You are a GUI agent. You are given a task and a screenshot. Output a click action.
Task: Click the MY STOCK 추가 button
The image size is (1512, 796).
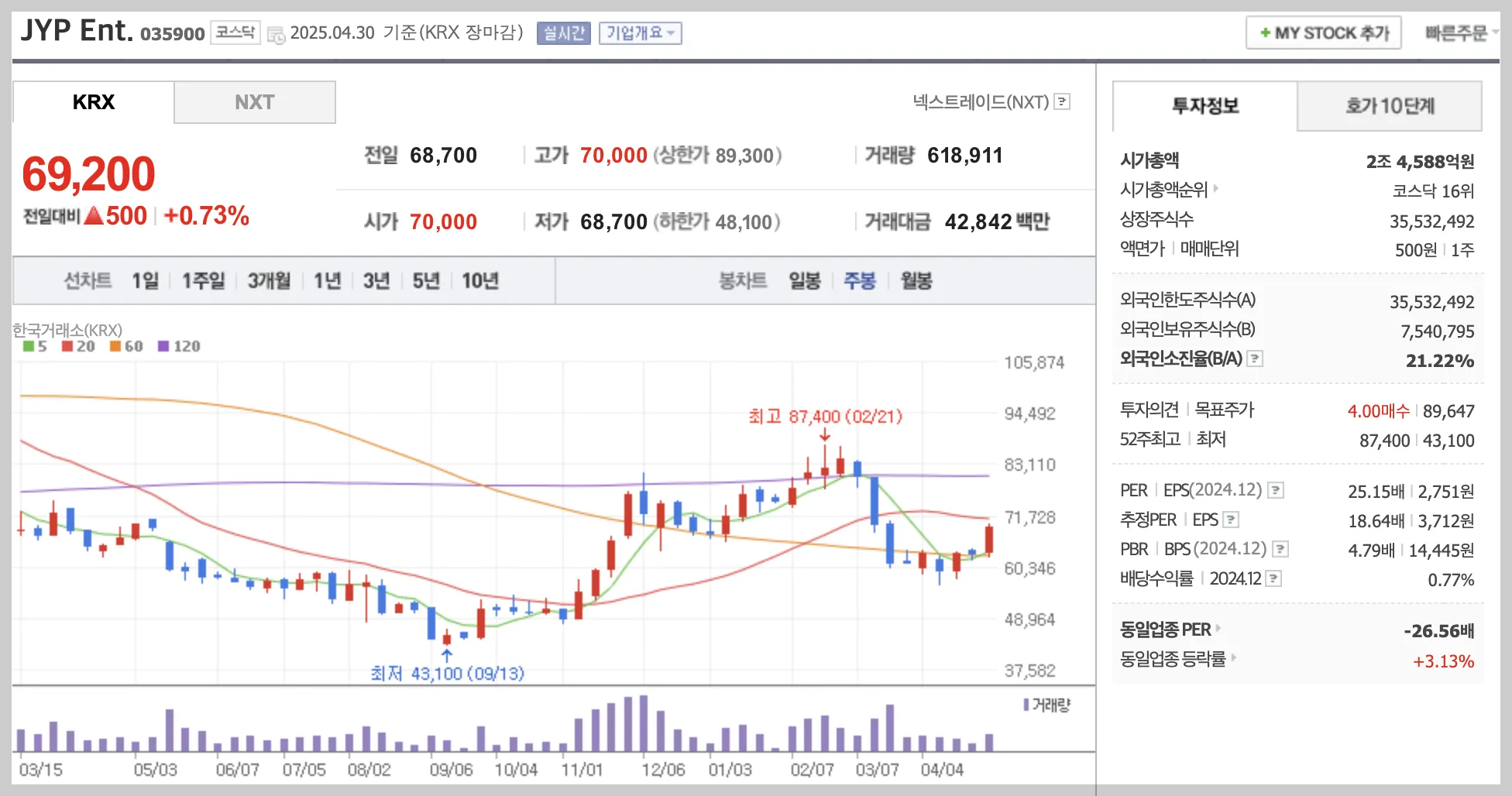(x=1324, y=33)
